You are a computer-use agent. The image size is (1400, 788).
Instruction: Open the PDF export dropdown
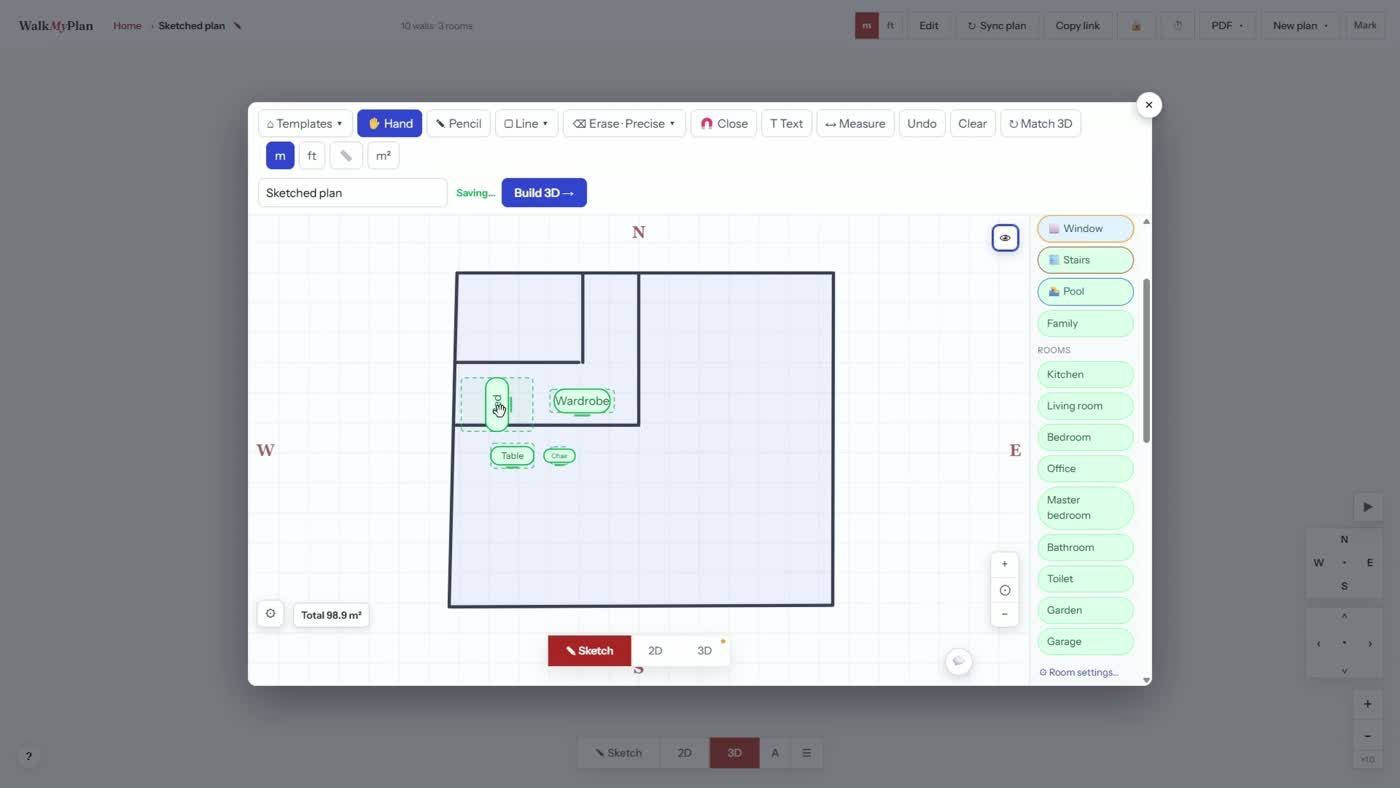coord(1227,26)
